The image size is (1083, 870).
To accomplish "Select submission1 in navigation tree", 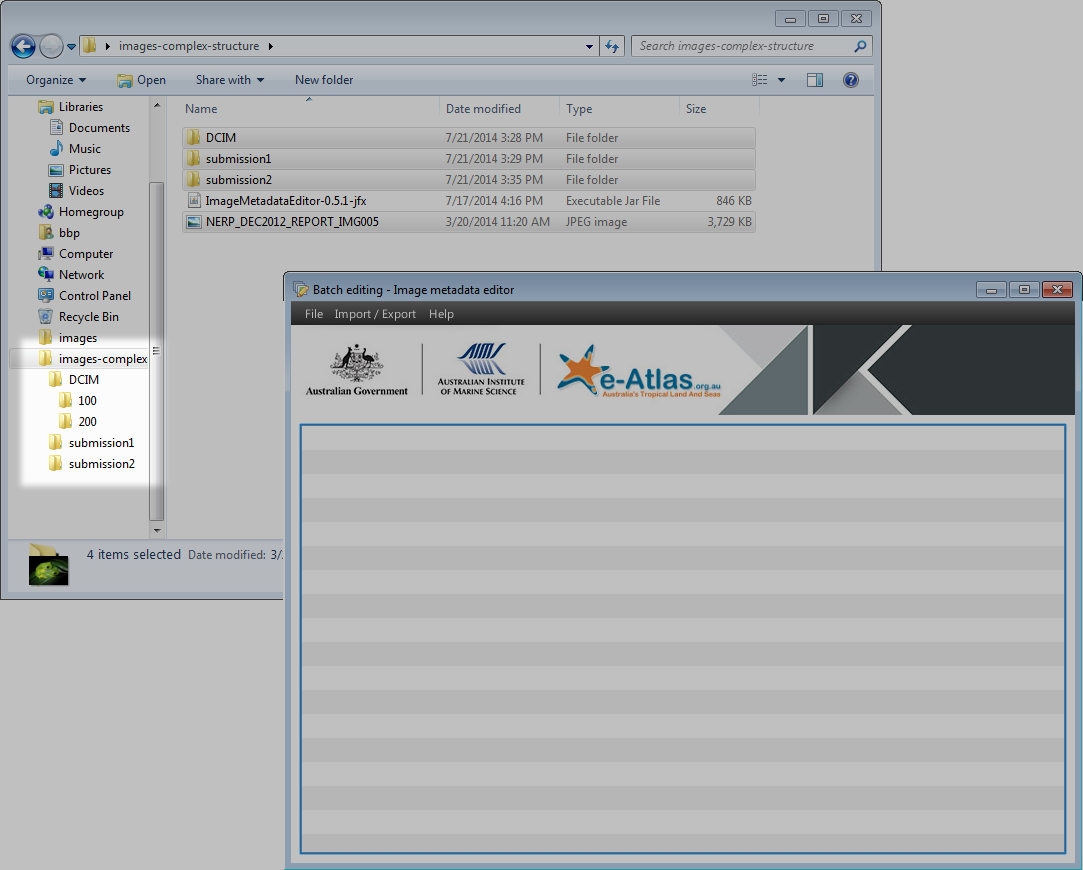I will coord(91,443).
